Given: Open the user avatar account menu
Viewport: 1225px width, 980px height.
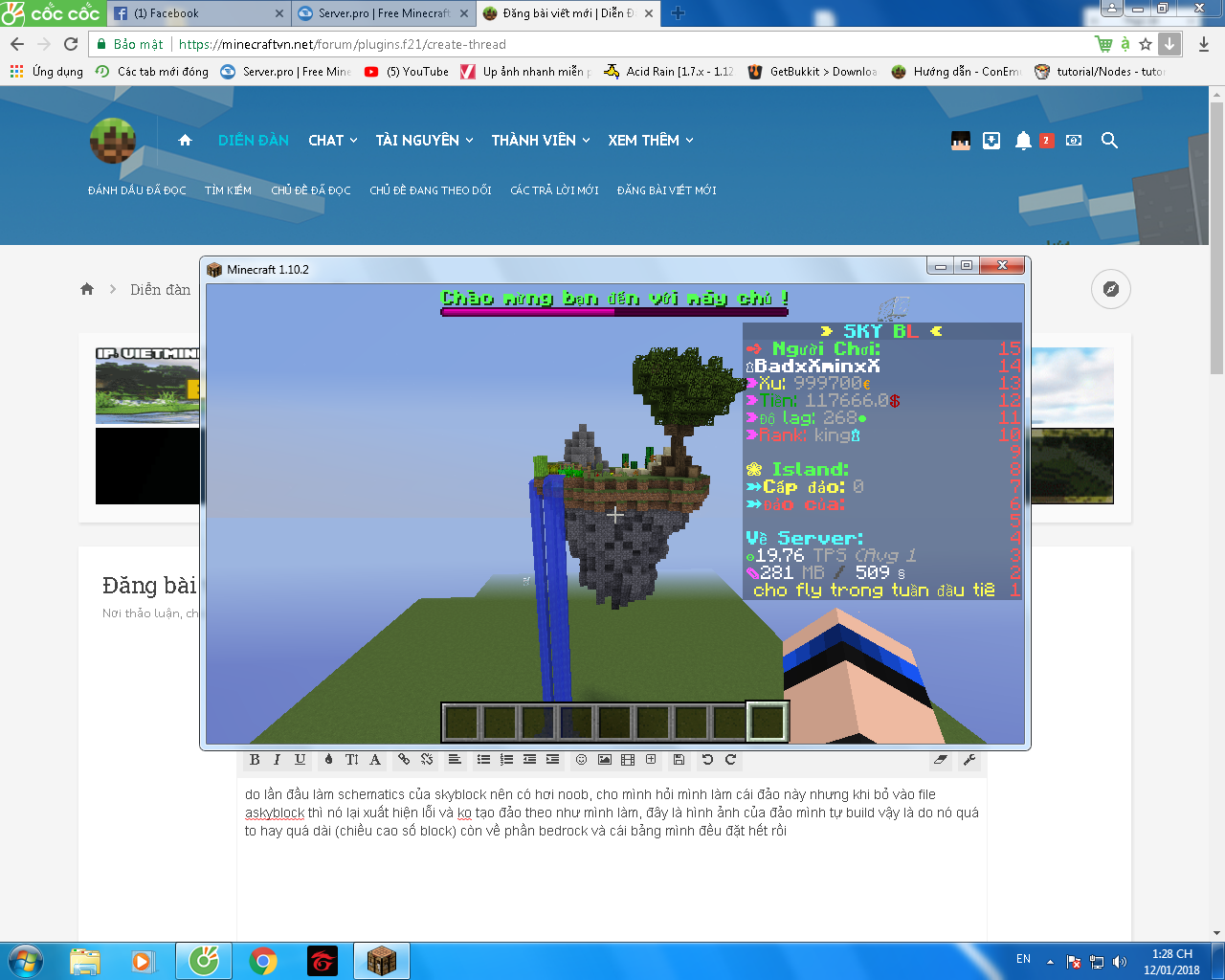Looking at the screenshot, I should [961, 141].
